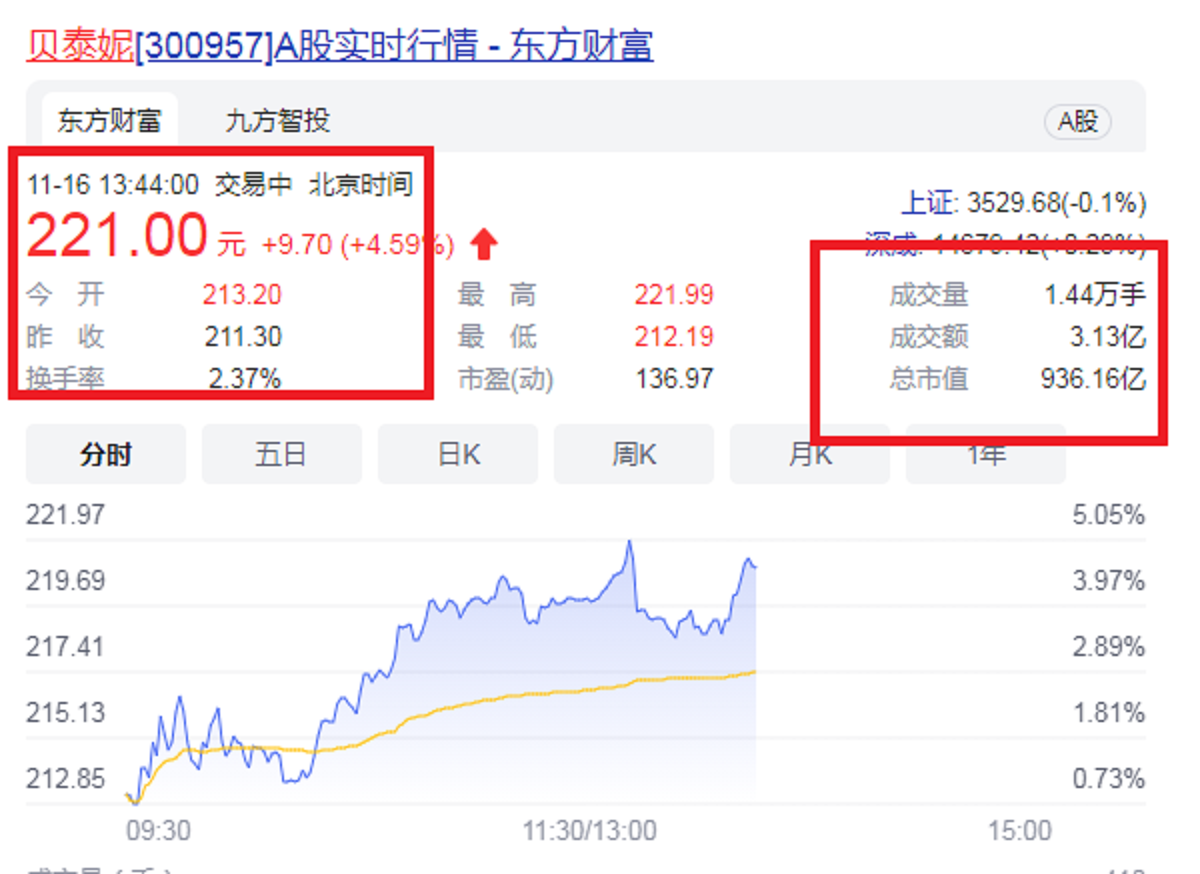The width and height of the screenshot is (1200, 874).
Task: Select the 分时 chart tab
Action: click(x=106, y=455)
